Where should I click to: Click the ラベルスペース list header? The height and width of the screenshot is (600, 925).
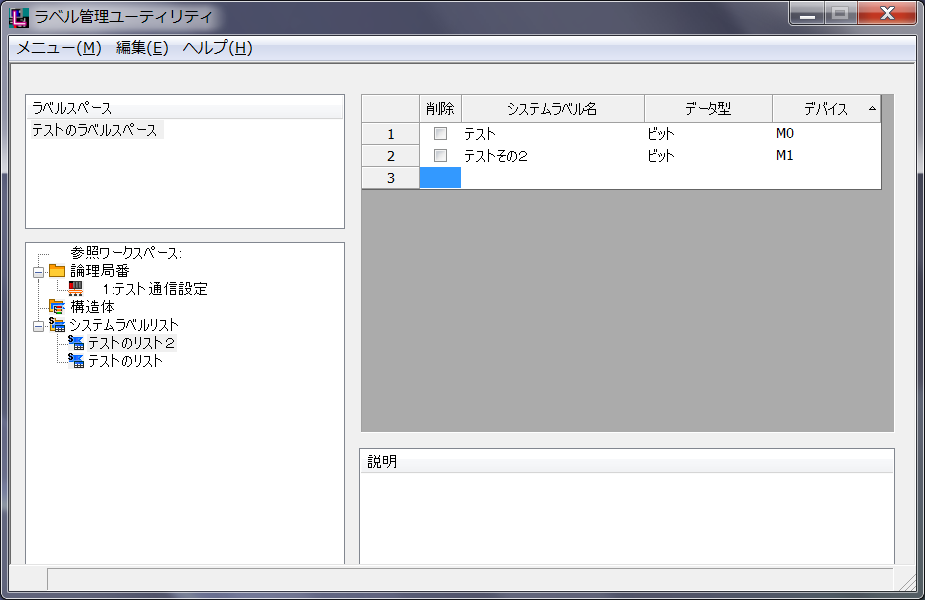tap(185, 108)
